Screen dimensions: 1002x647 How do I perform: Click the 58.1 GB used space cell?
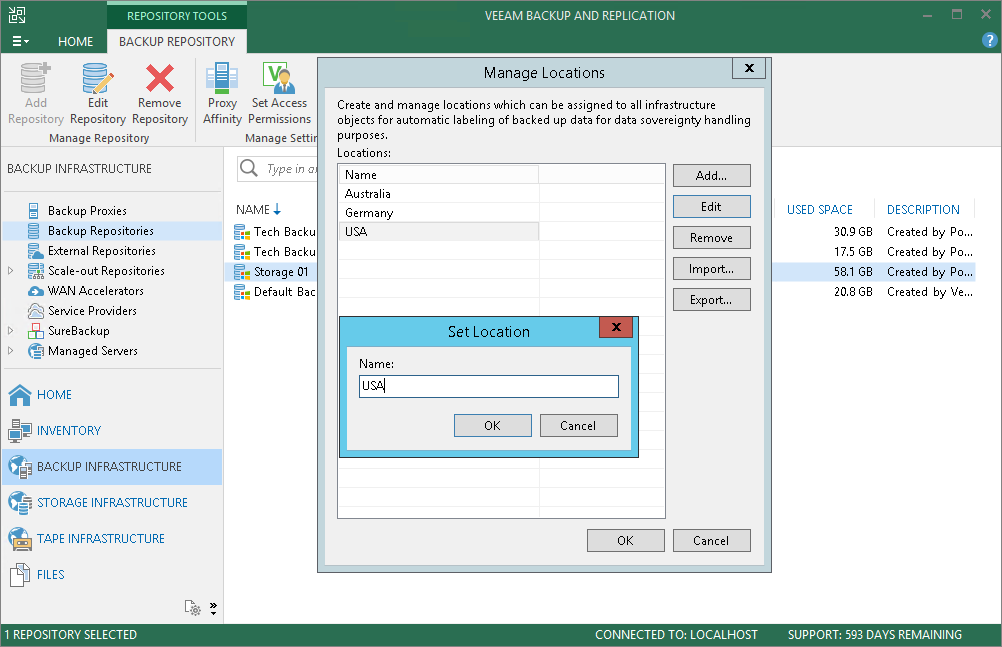(x=853, y=272)
